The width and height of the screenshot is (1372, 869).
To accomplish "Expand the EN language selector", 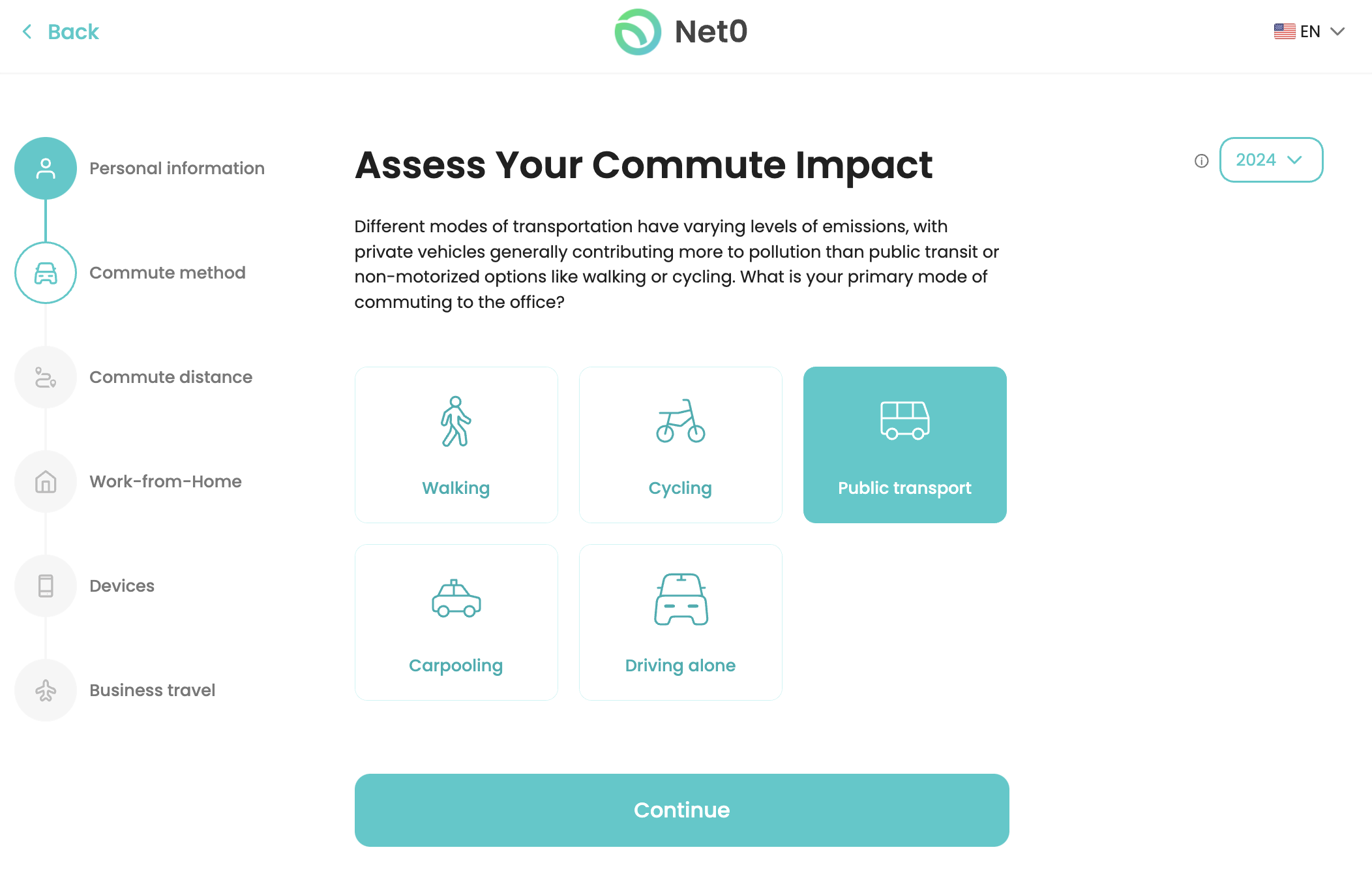I will [1312, 32].
